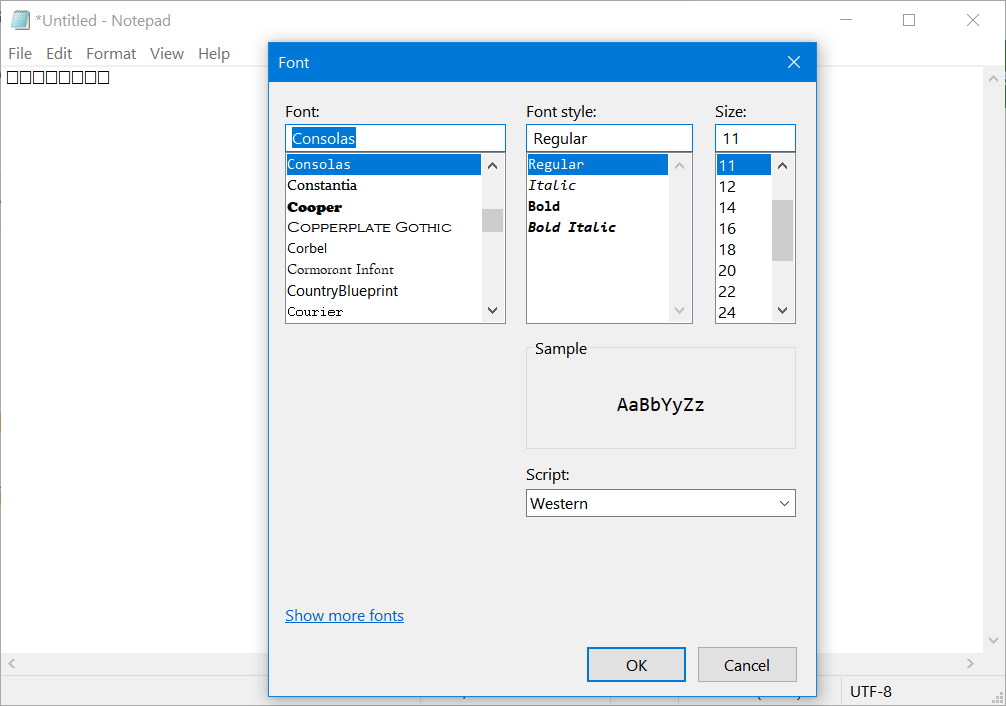Select Cormorant Infant font
This screenshot has width=1006, height=706.
384,270
